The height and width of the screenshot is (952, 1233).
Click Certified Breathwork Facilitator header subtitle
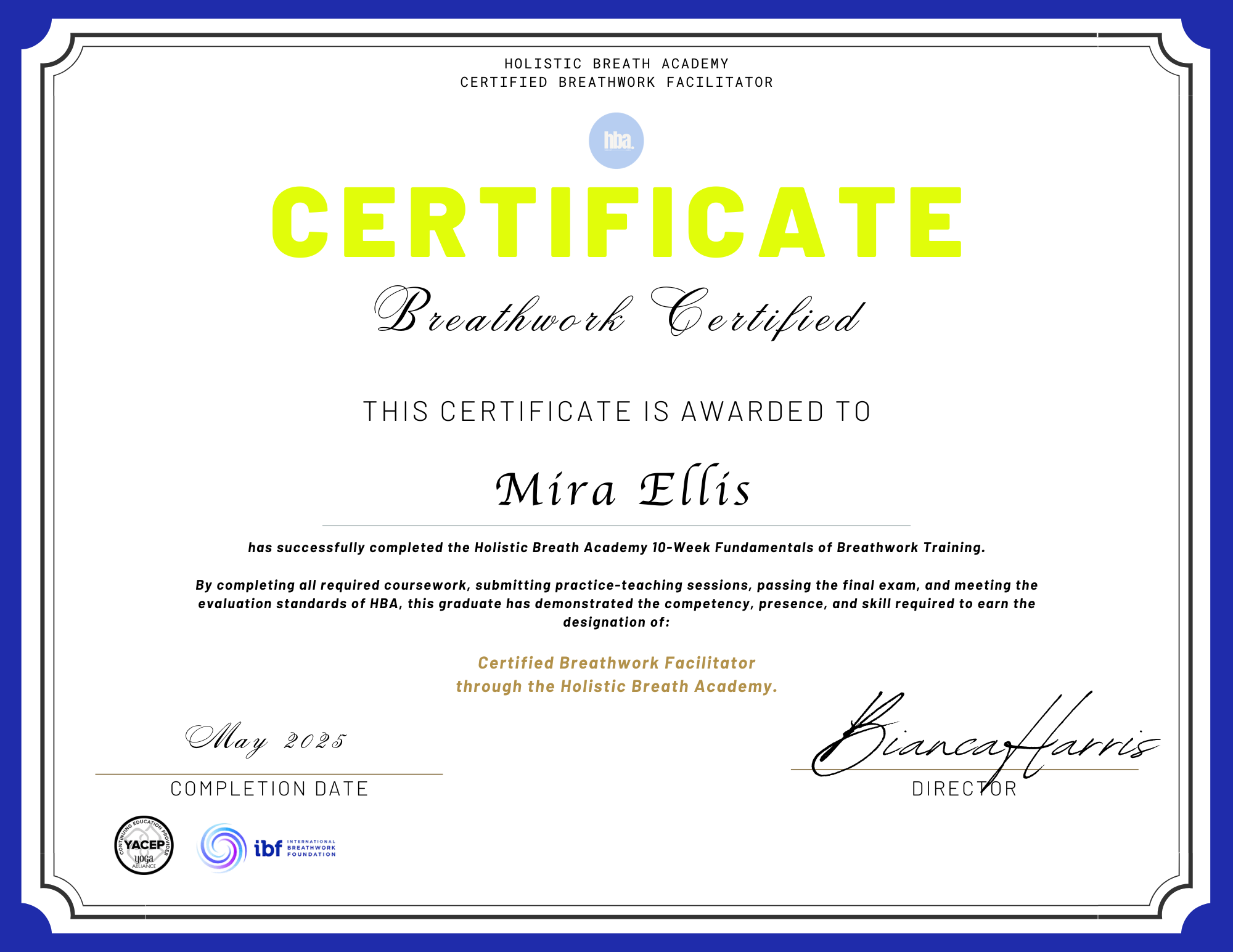(x=616, y=82)
